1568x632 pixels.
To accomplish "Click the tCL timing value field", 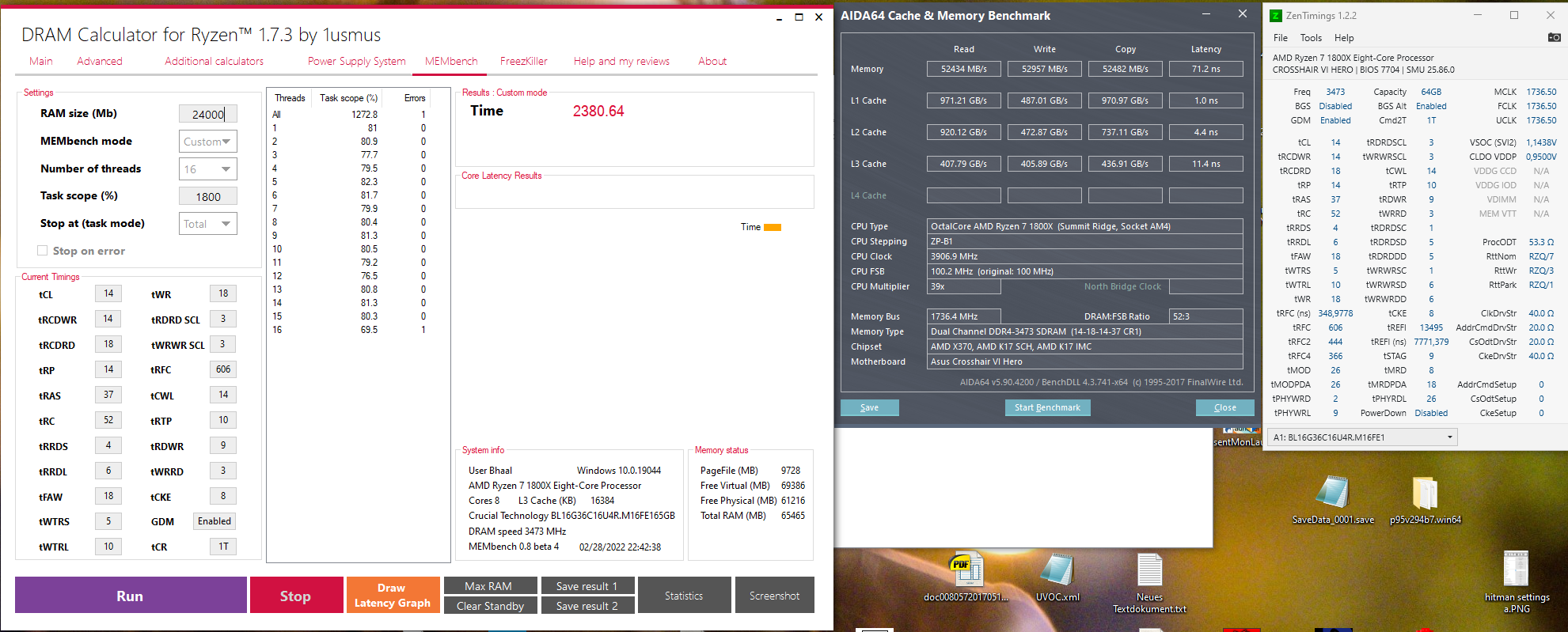I will (108, 293).
